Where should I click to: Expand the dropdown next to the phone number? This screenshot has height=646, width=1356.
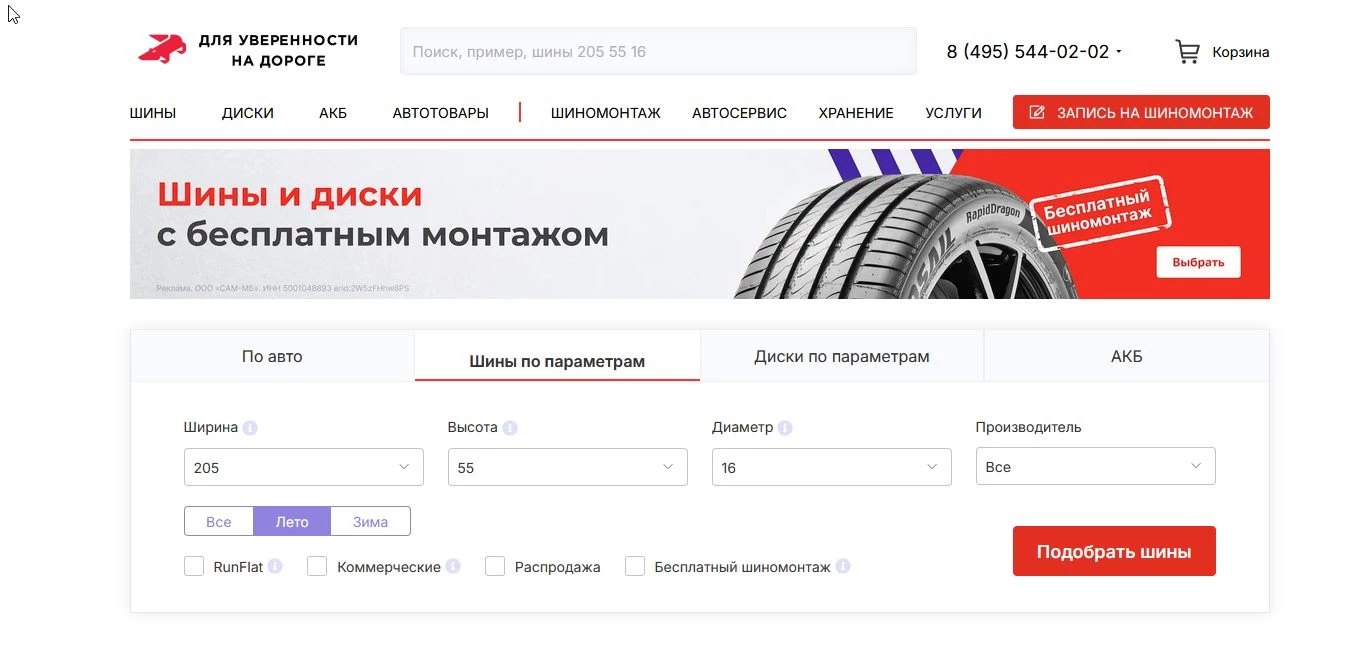click(1120, 51)
